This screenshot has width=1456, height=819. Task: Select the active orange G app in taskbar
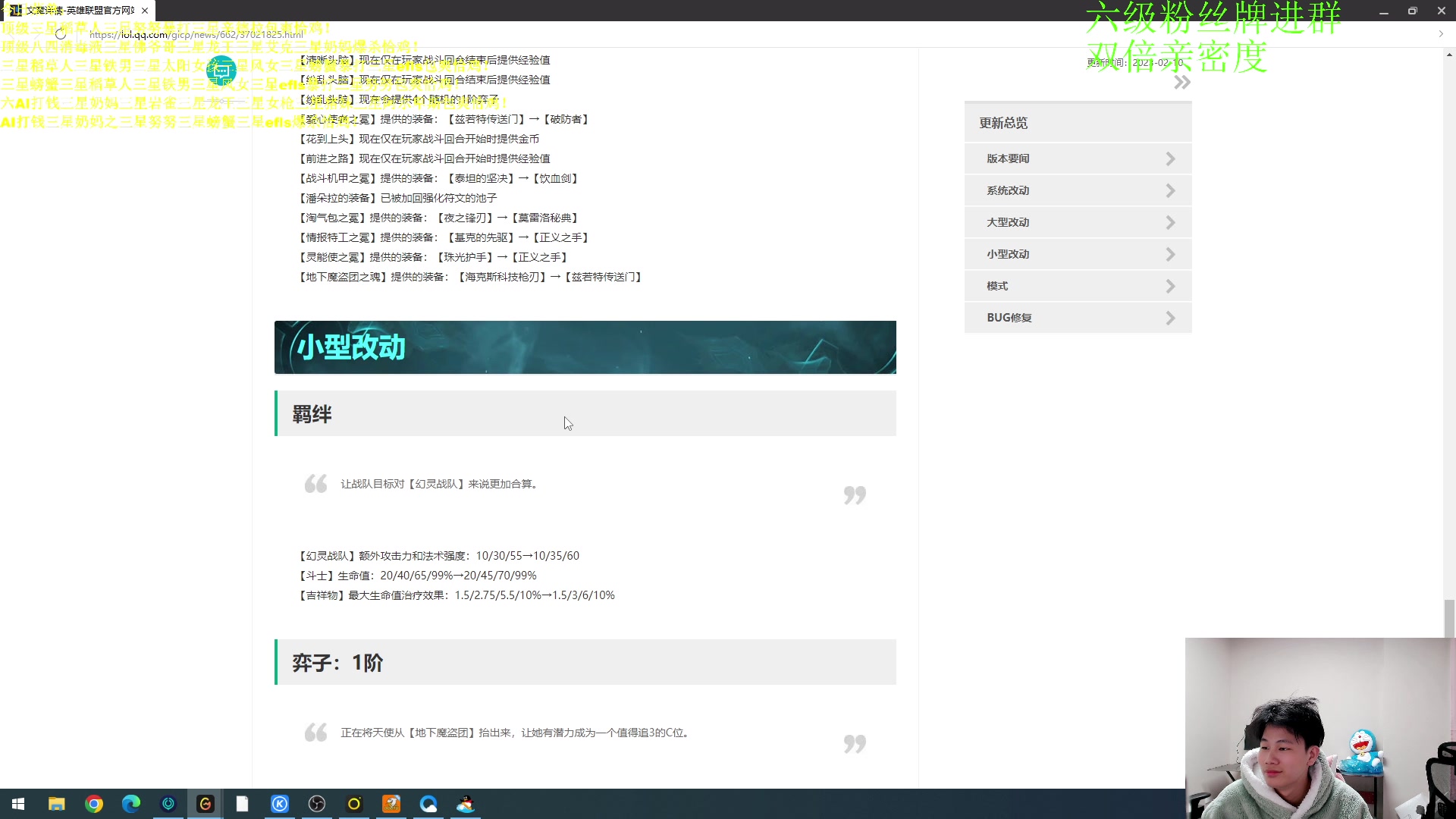click(x=205, y=803)
